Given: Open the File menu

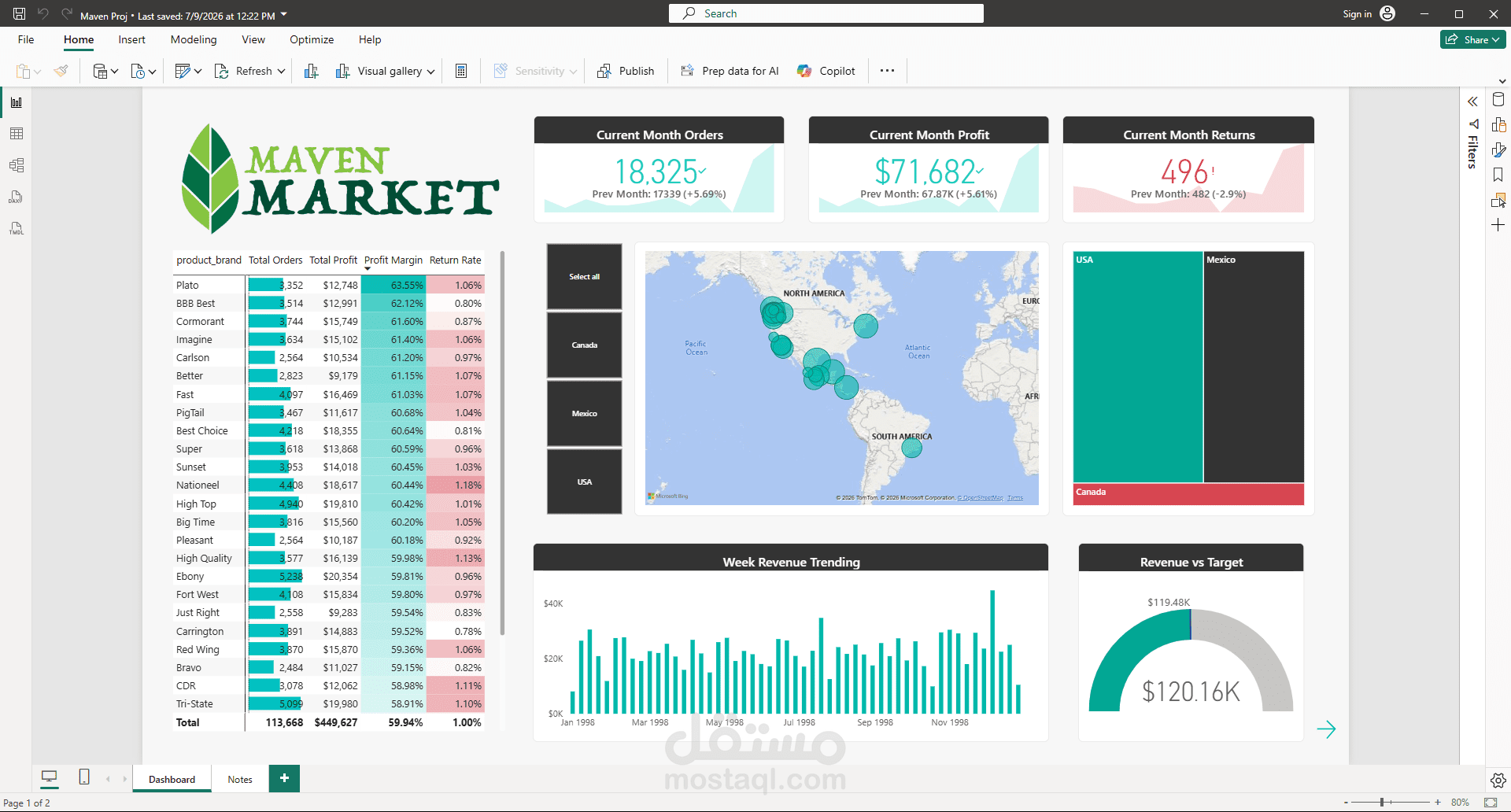Looking at the screenshot, I should 26,39.
